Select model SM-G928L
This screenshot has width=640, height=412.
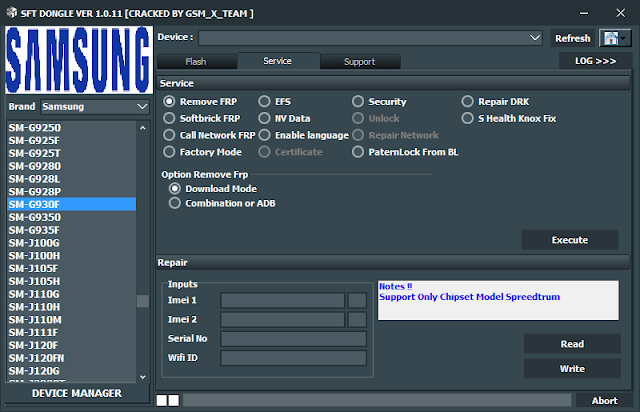(71, 179)
